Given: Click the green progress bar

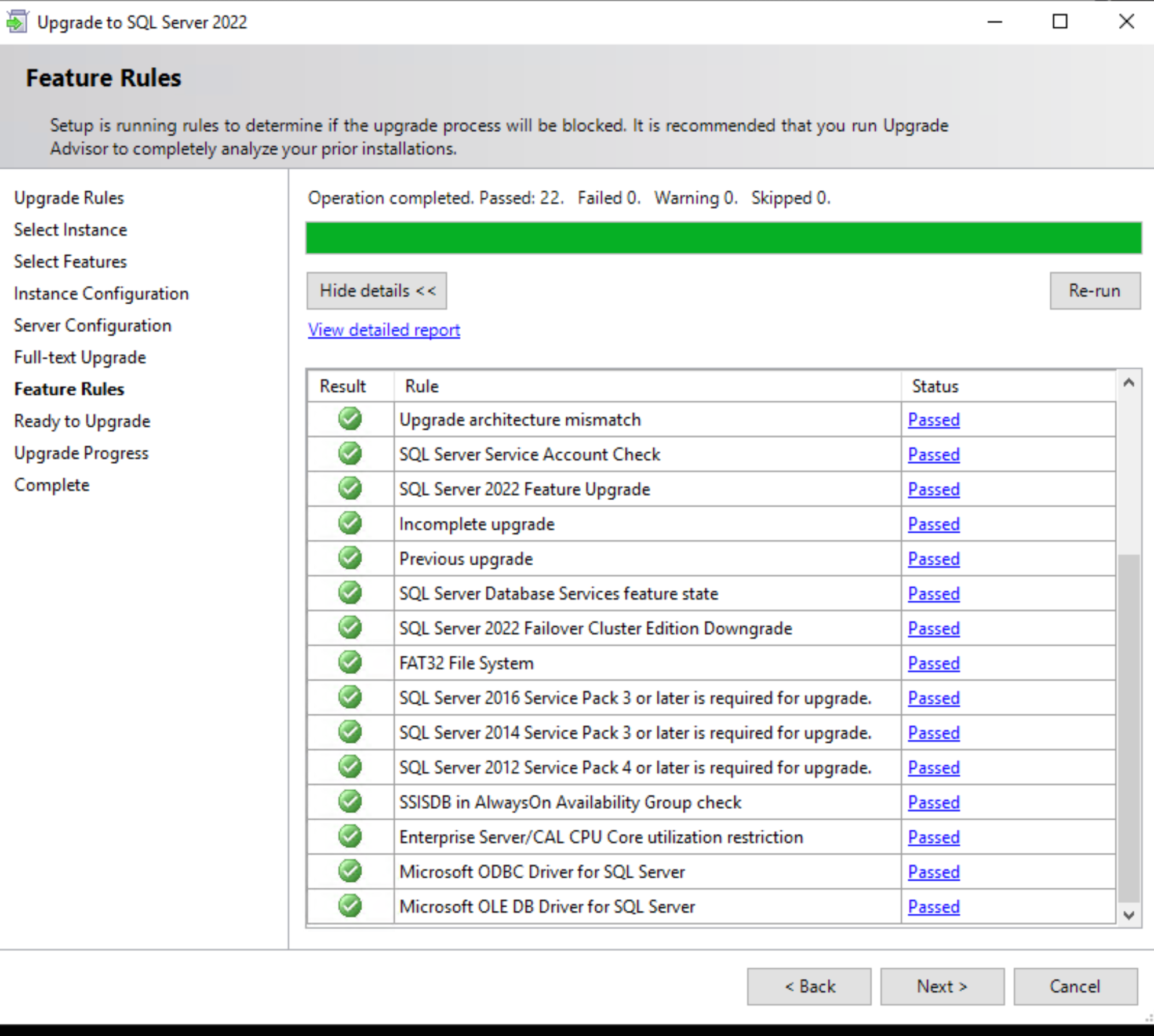Looking at the screenshot, I should coord(723,238).
